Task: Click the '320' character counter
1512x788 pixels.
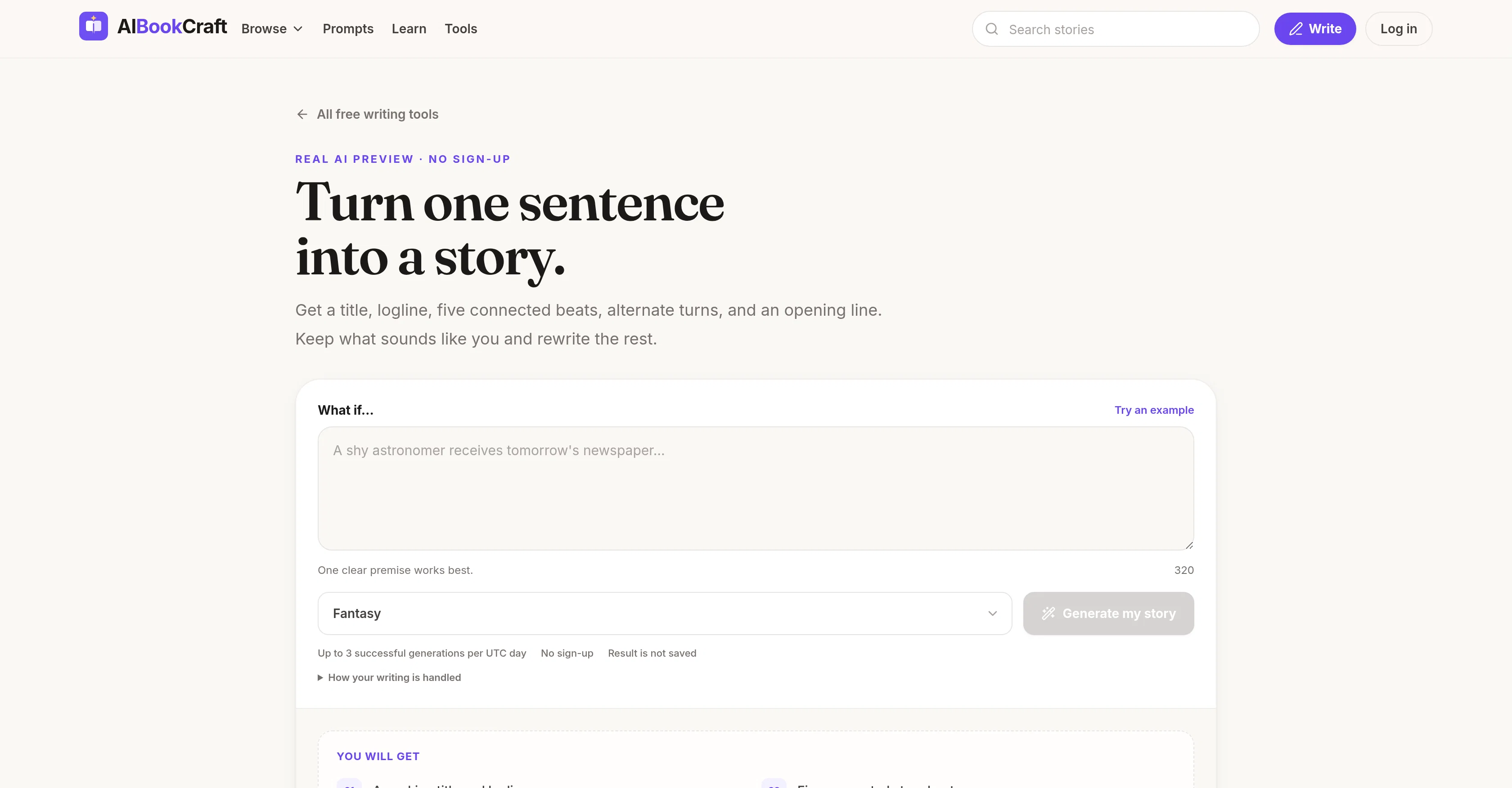Action: [x=1184, y=570]
